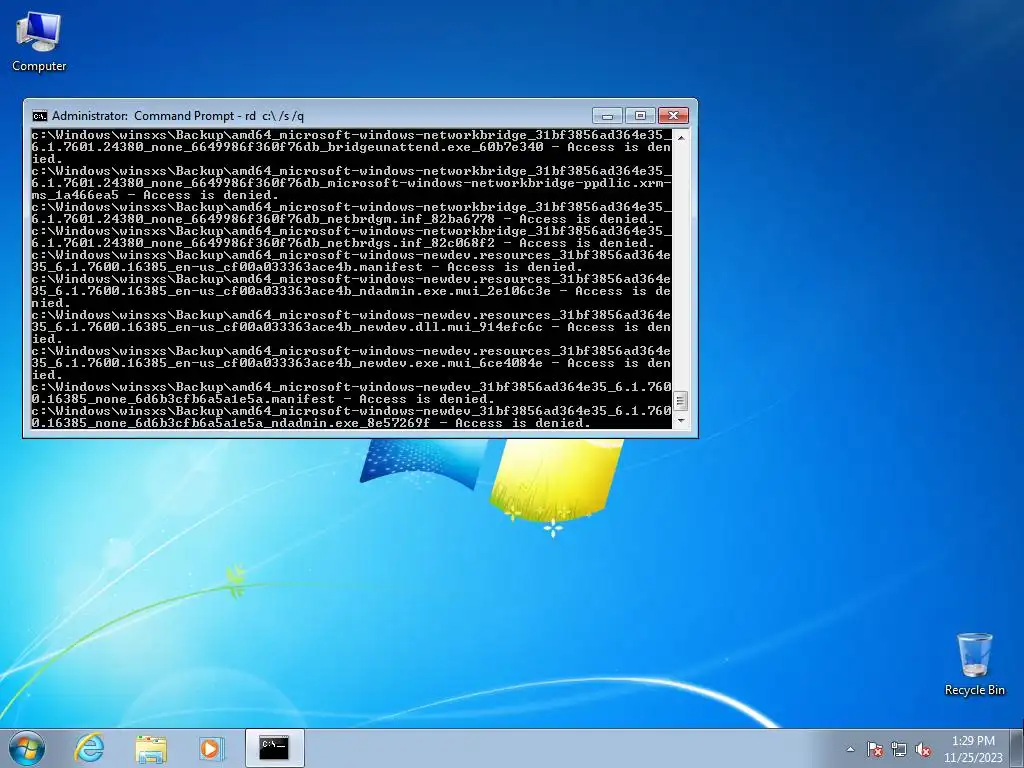Launch Windows Media Player from taskbar
Viewport: 1024px width, 768px height.
pos(211,748)
